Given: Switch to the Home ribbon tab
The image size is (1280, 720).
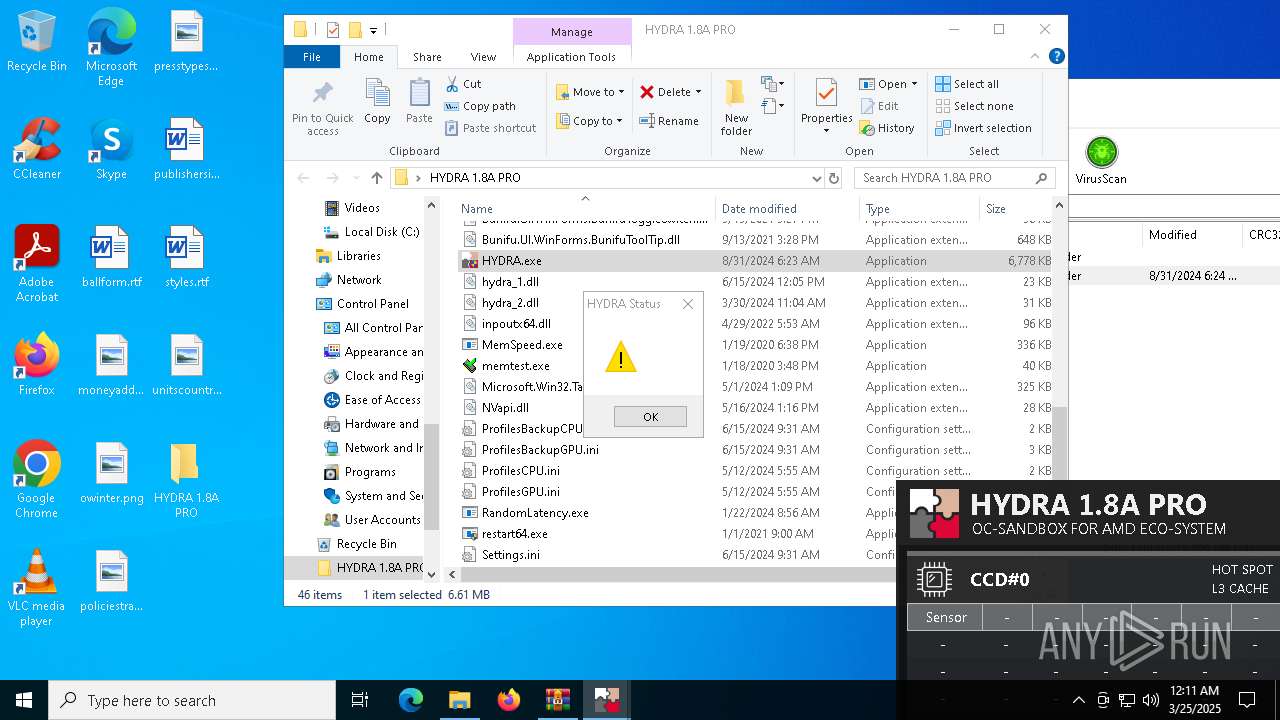Looking at the screenshot, I should 368,57.
